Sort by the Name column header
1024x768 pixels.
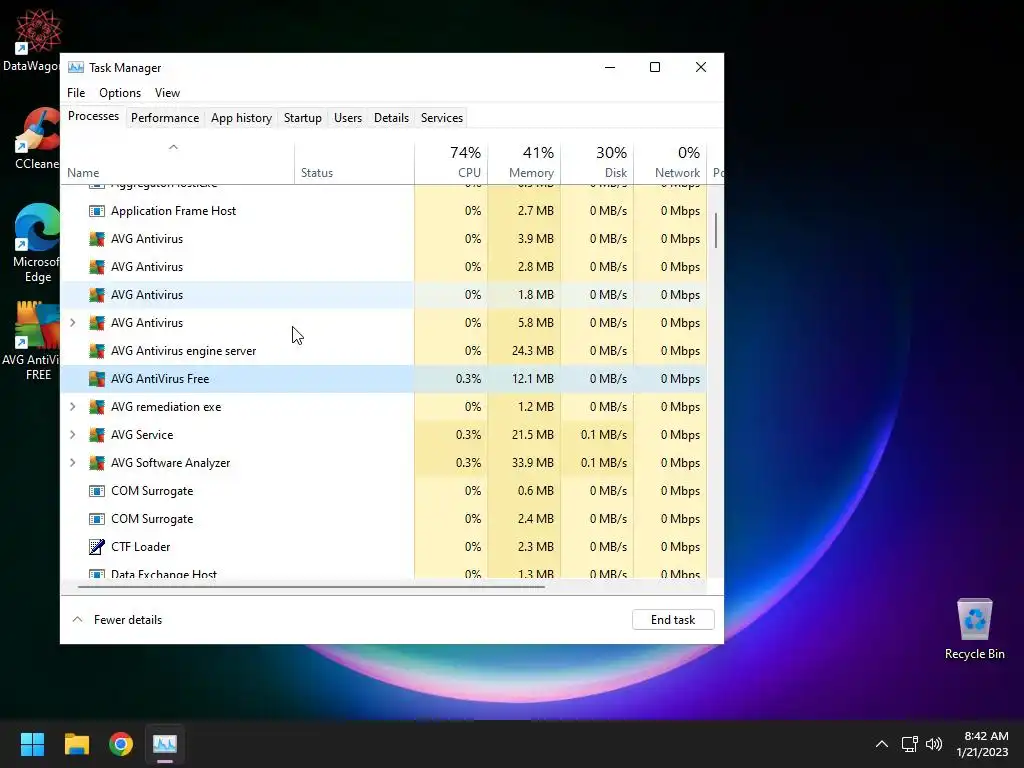pyautogui.click(x=178, y=162)
